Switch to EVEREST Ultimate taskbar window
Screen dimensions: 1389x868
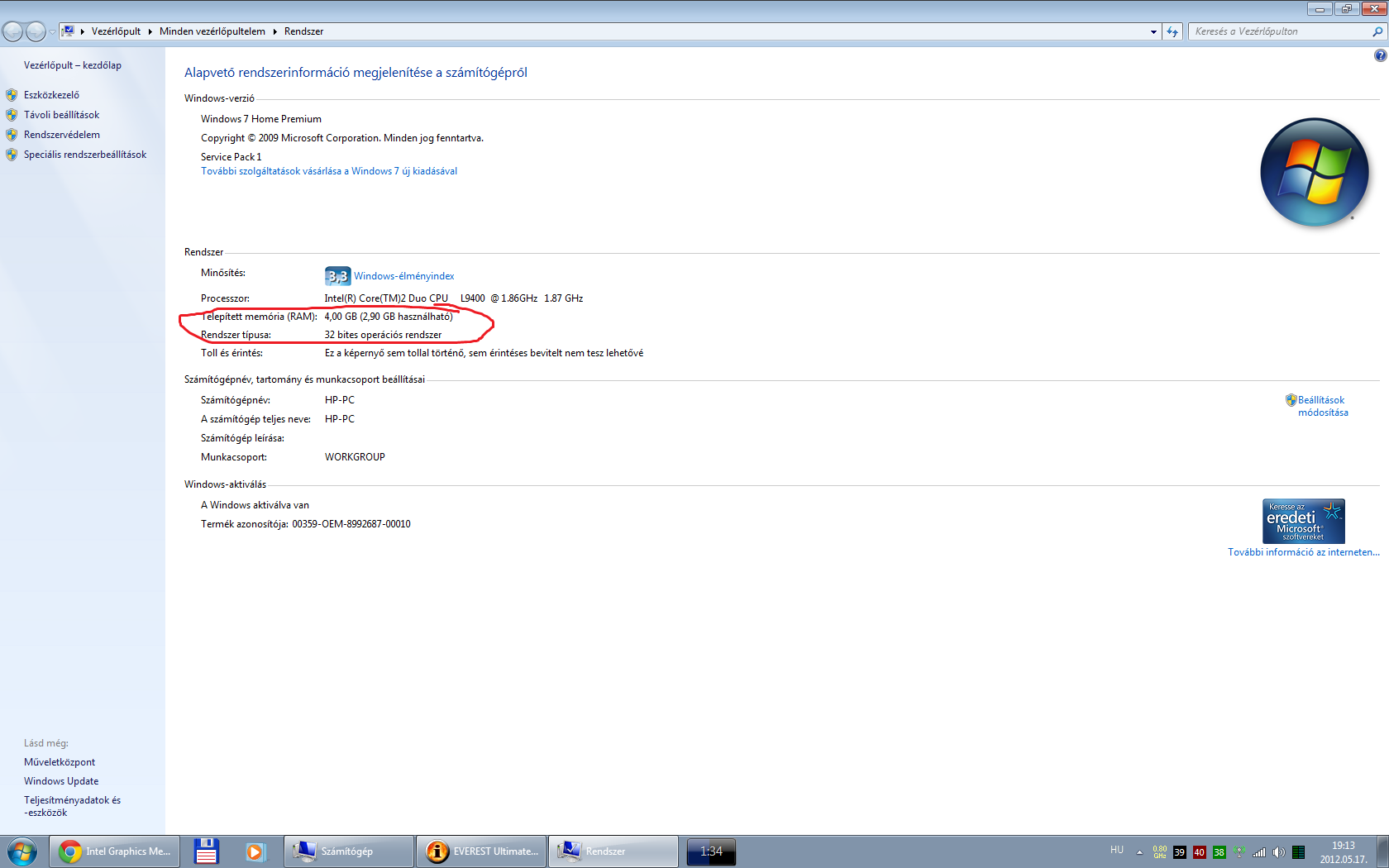[481, 851]
